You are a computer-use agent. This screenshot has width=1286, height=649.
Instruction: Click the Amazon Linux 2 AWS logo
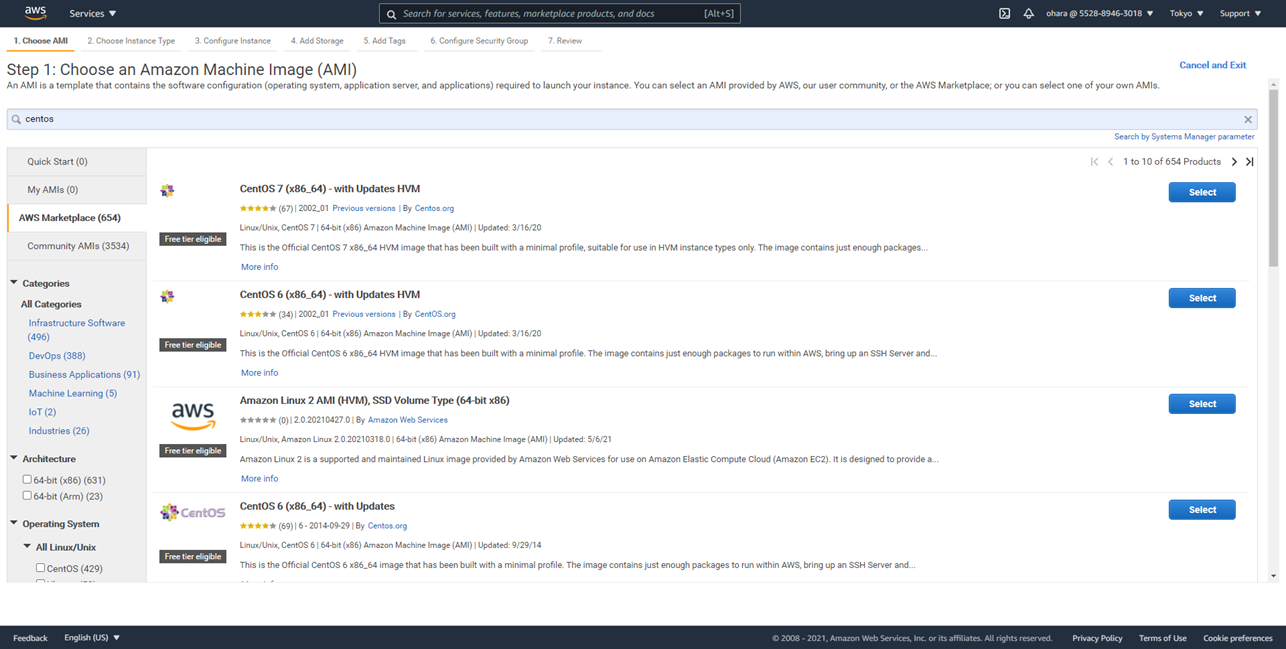pos(193,415)
